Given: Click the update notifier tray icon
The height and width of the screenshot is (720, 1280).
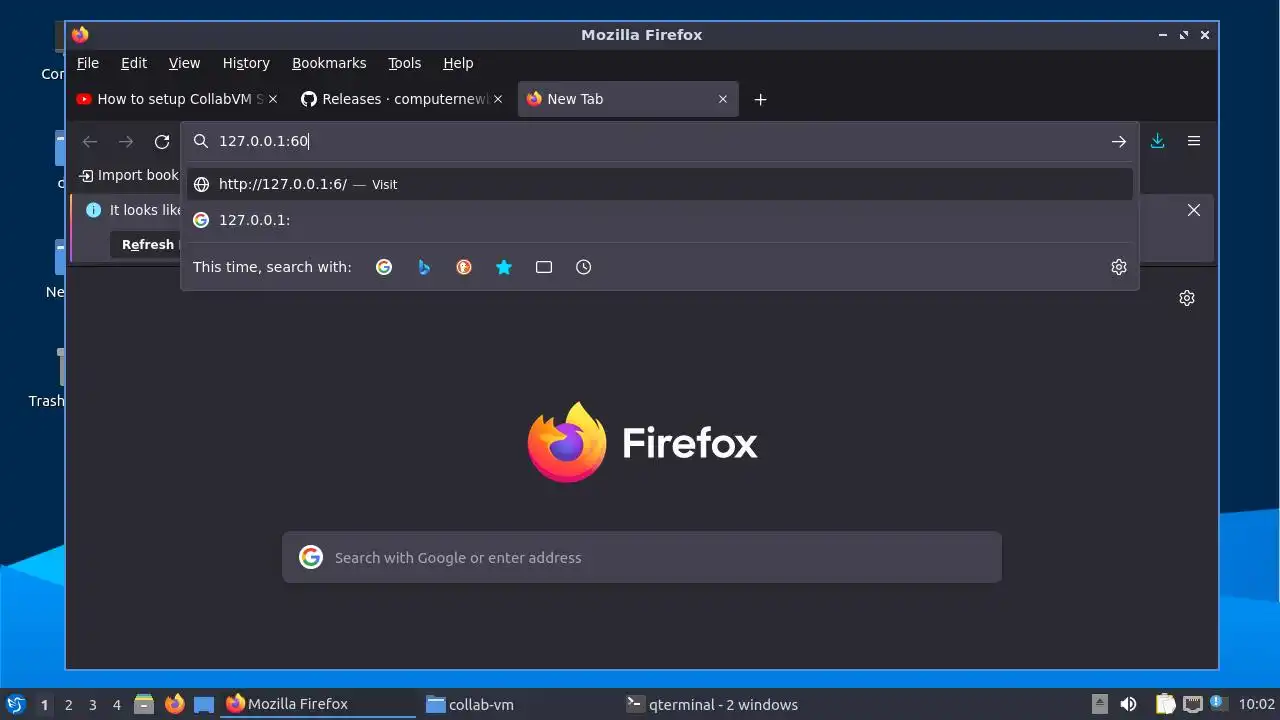Looking at the screenshot, I should pyautogui.click(x=1218, y=703).
